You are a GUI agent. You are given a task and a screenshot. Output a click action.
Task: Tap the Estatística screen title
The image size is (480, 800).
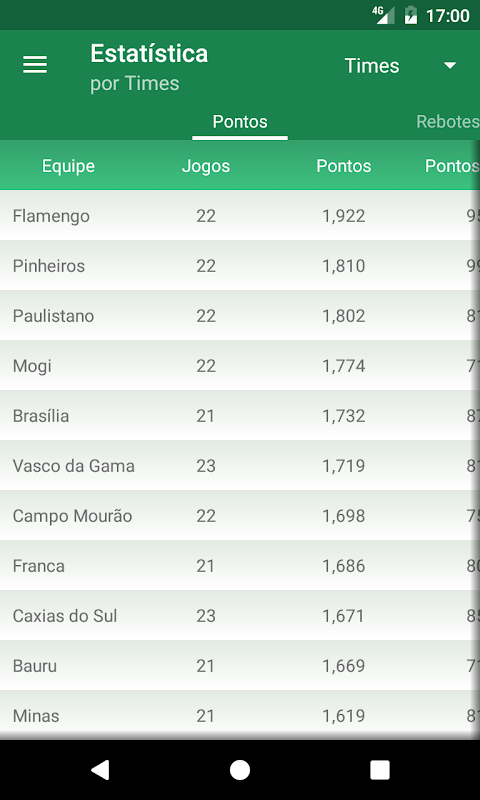pyautogui.click(x=149, y=54)
